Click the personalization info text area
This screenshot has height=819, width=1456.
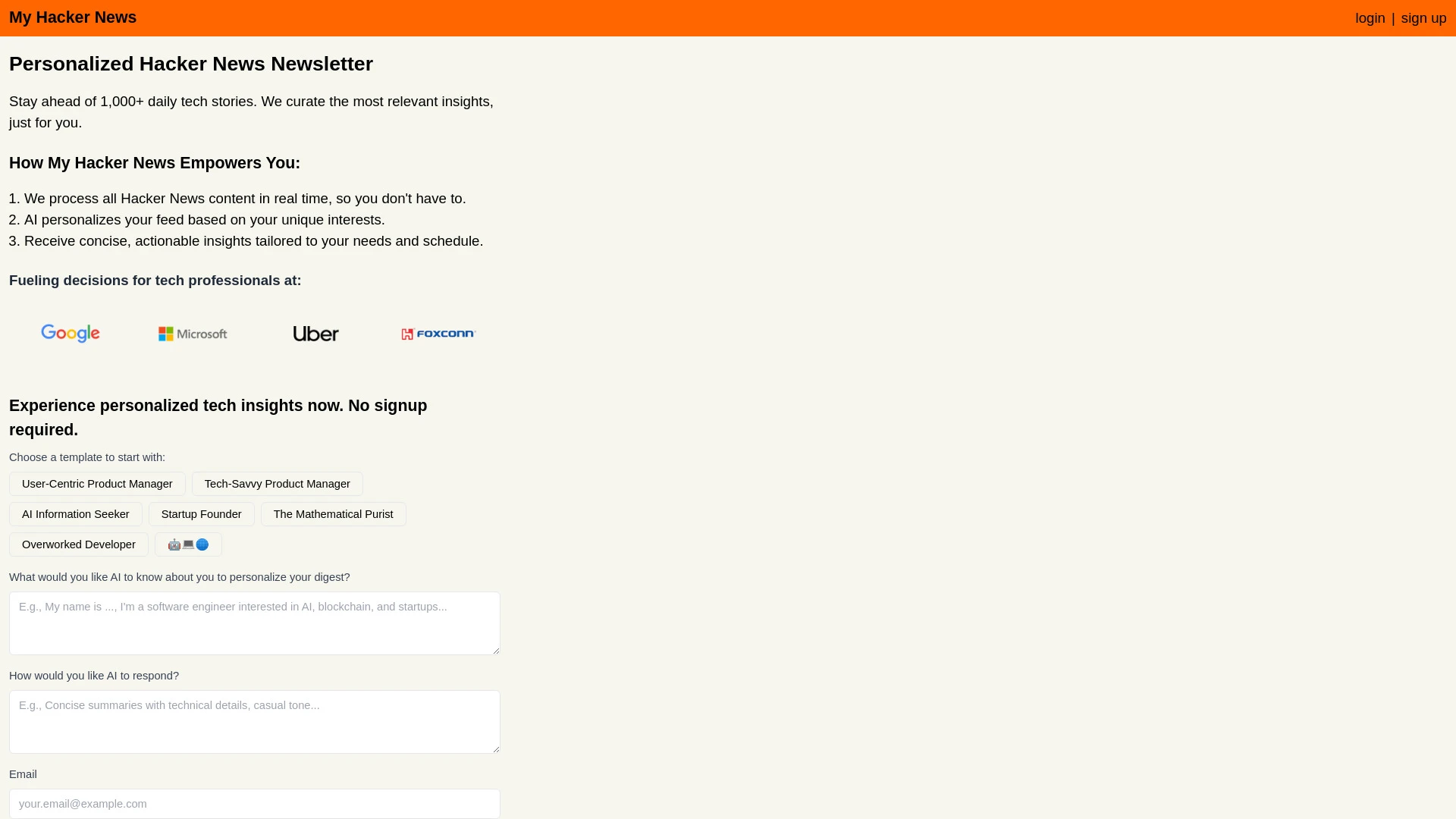[x=254, y=622]
